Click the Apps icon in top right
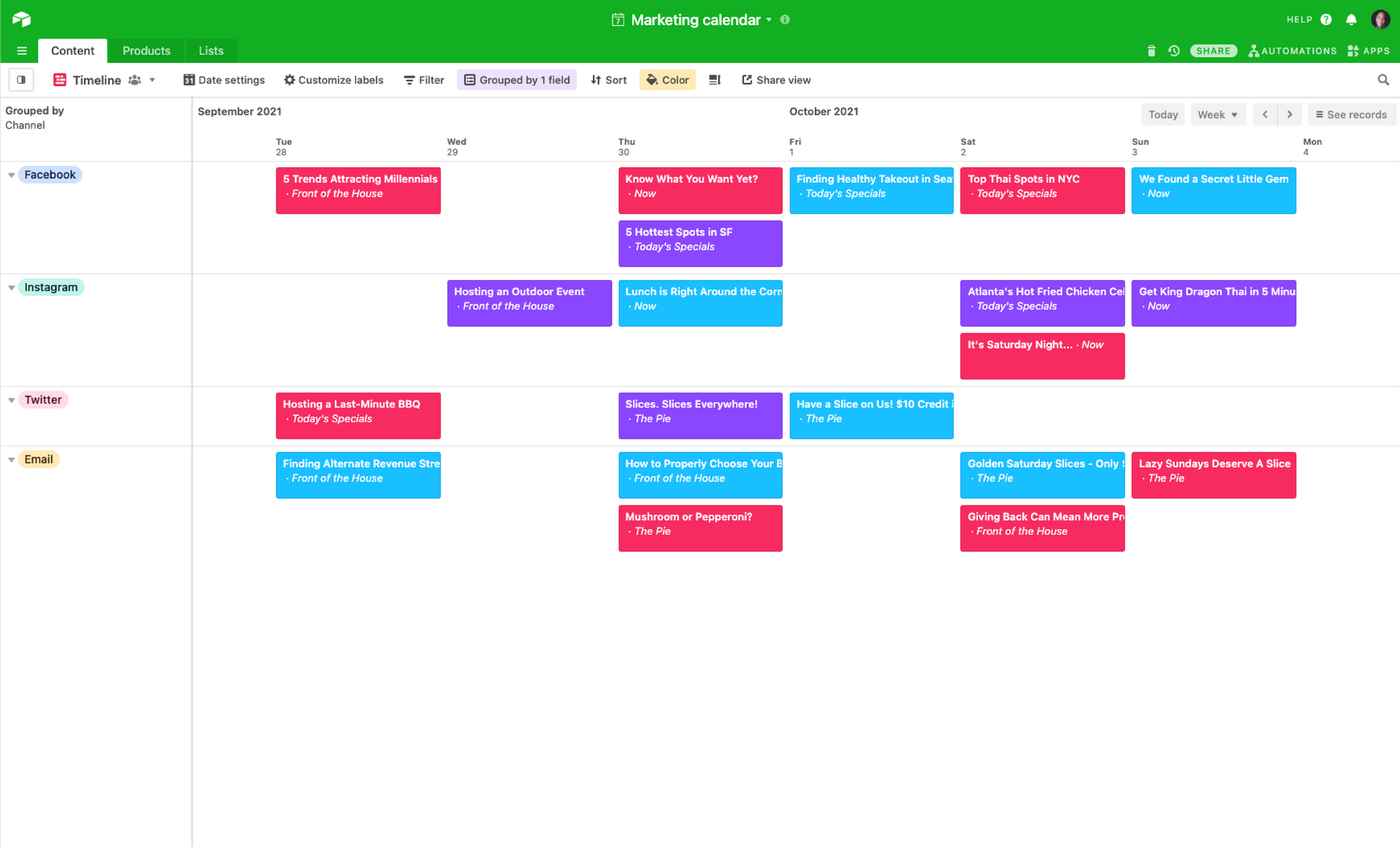Screen dimensions: 1400x847 pyautogui.click(x=1370, y=50)
